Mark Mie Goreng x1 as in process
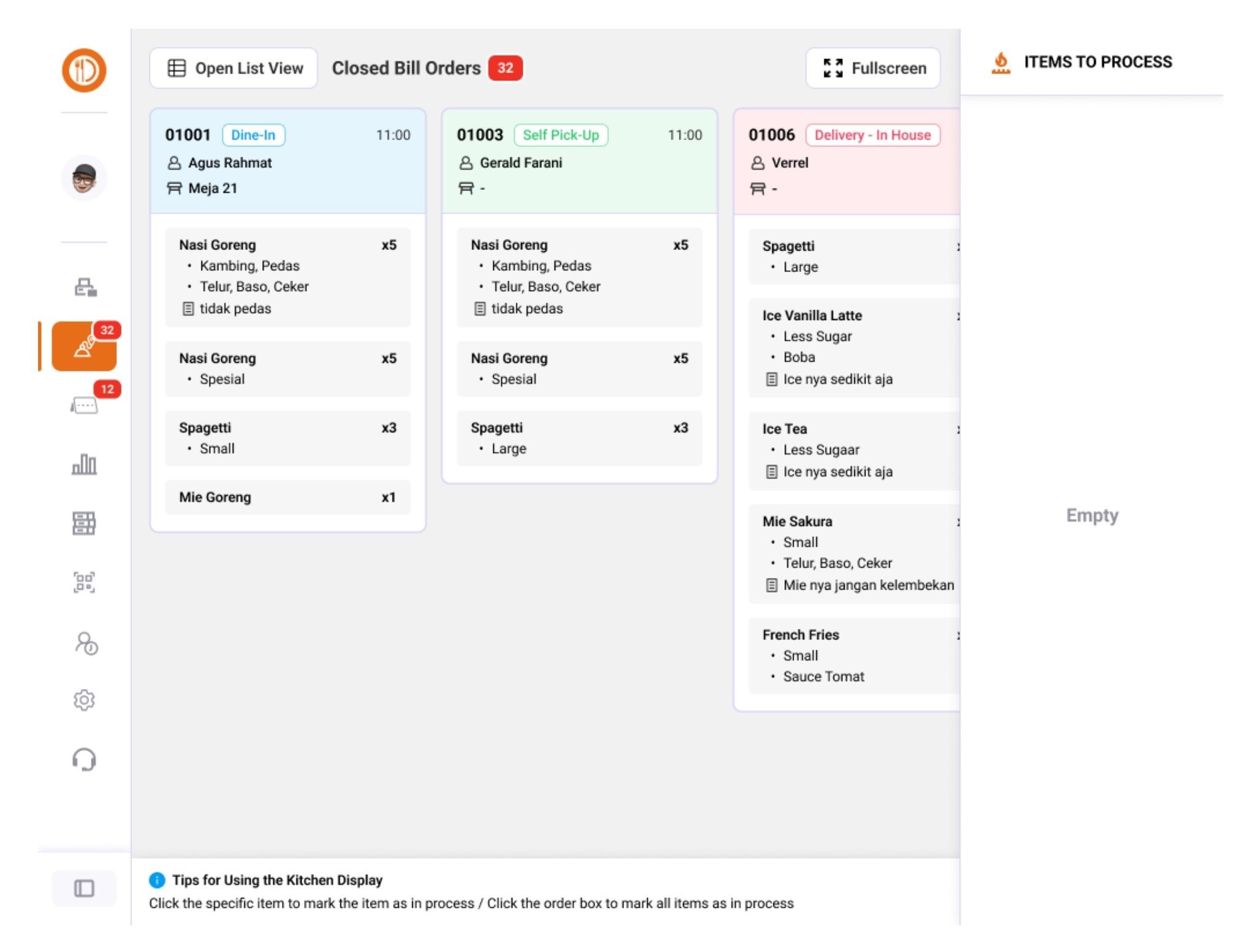 click(x=287, y=497)
